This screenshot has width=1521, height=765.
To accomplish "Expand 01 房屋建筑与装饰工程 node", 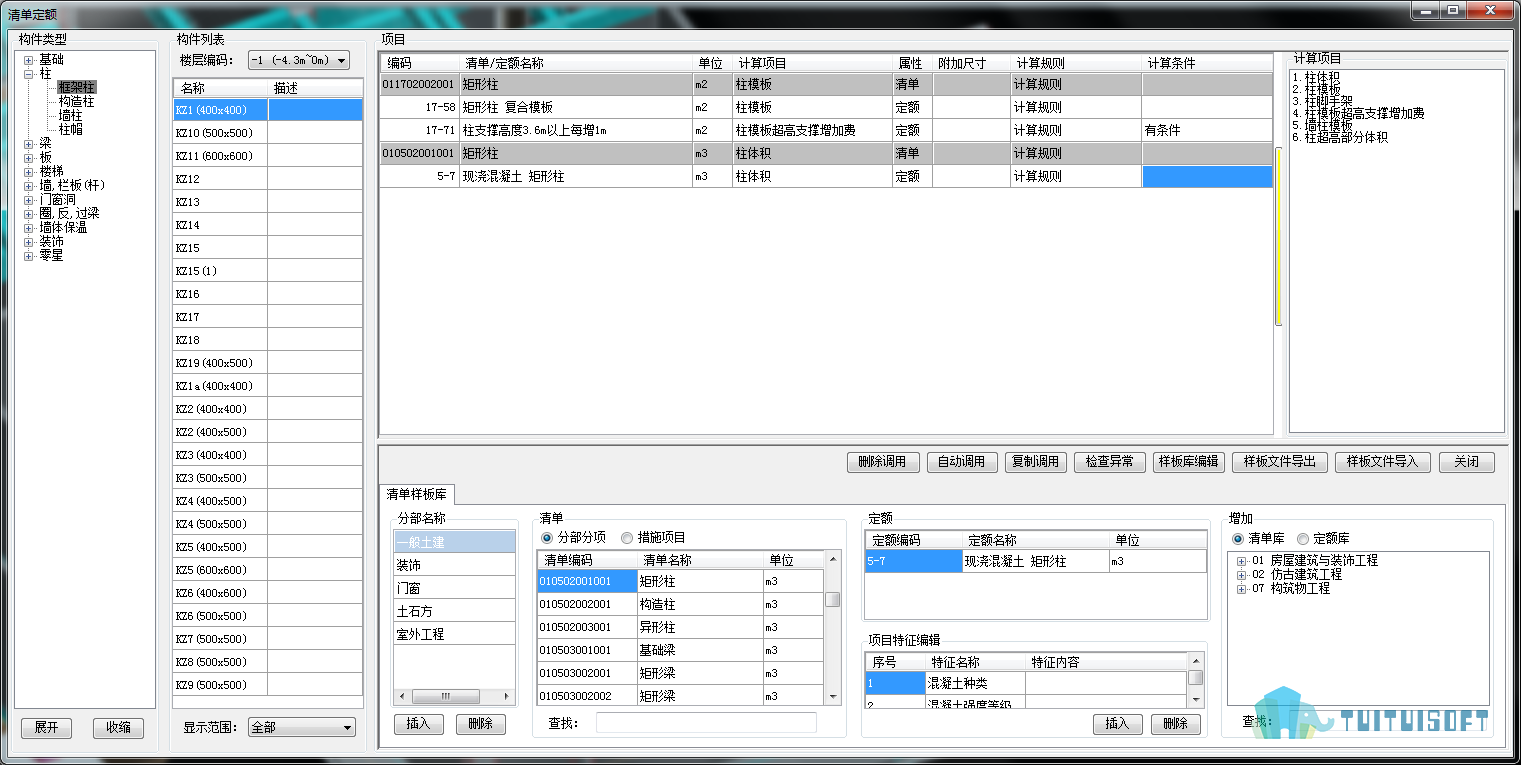I will [x=1242, y=561].
